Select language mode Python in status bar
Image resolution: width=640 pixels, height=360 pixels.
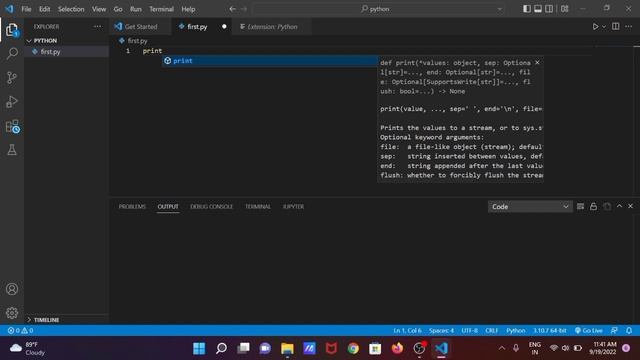(x=516, y=330)
